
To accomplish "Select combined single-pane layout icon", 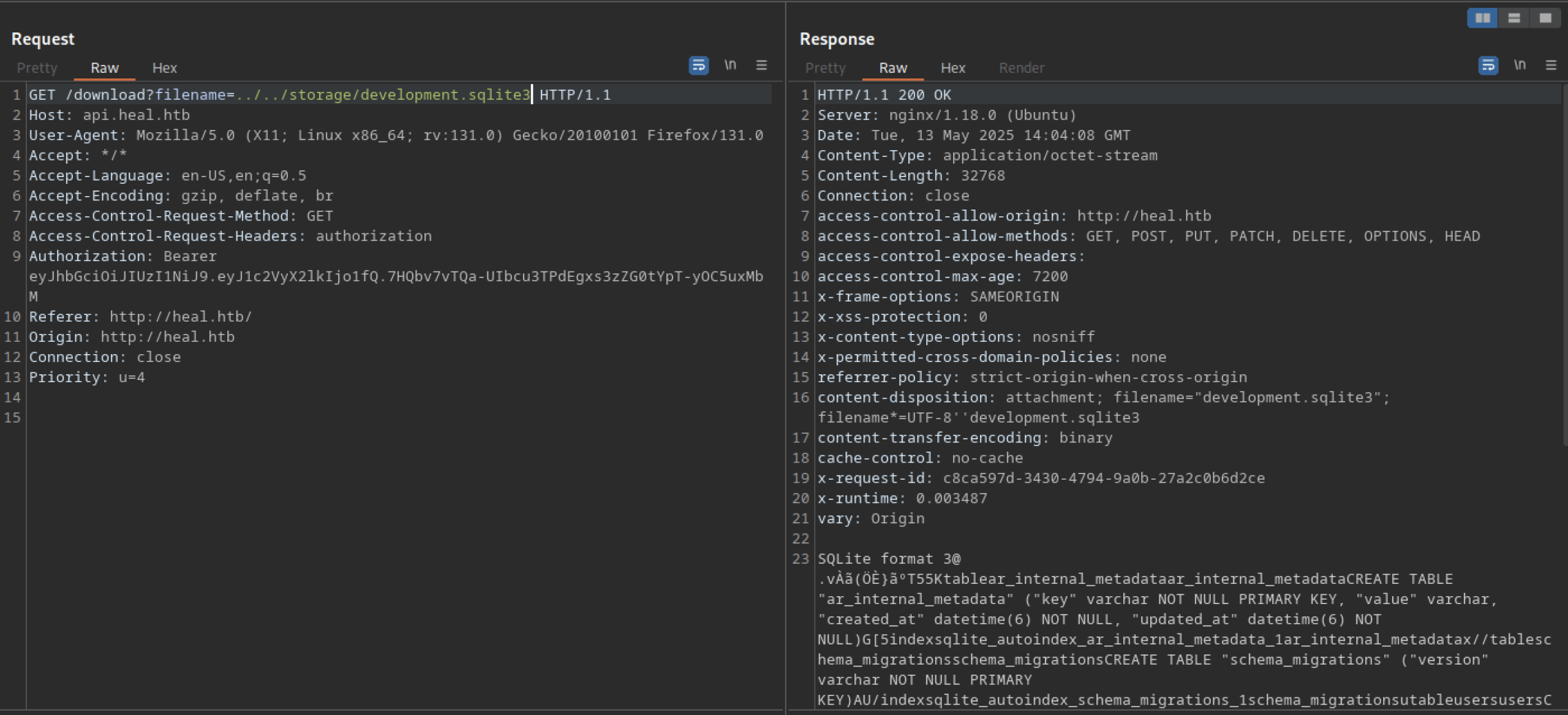I will [1545, 18].
